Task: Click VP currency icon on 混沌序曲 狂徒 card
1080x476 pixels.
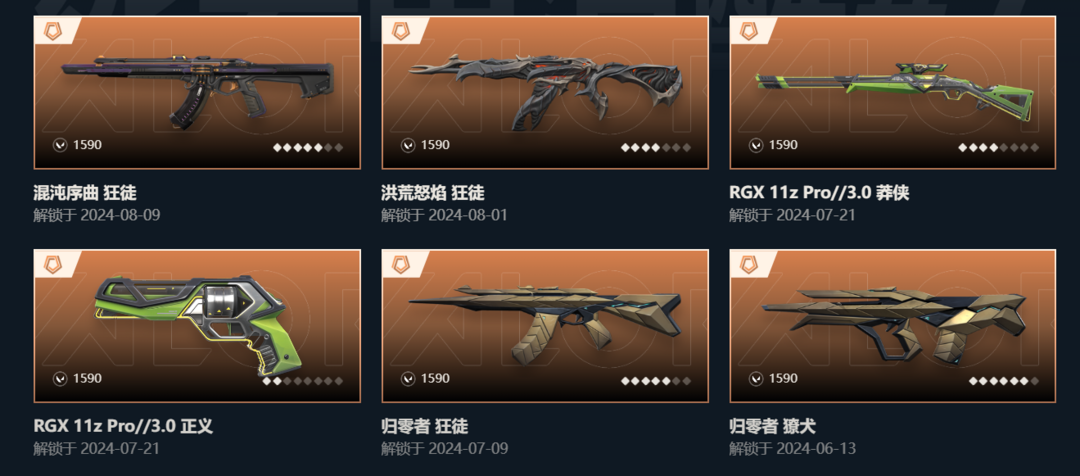Action: (x=60, y=145)
